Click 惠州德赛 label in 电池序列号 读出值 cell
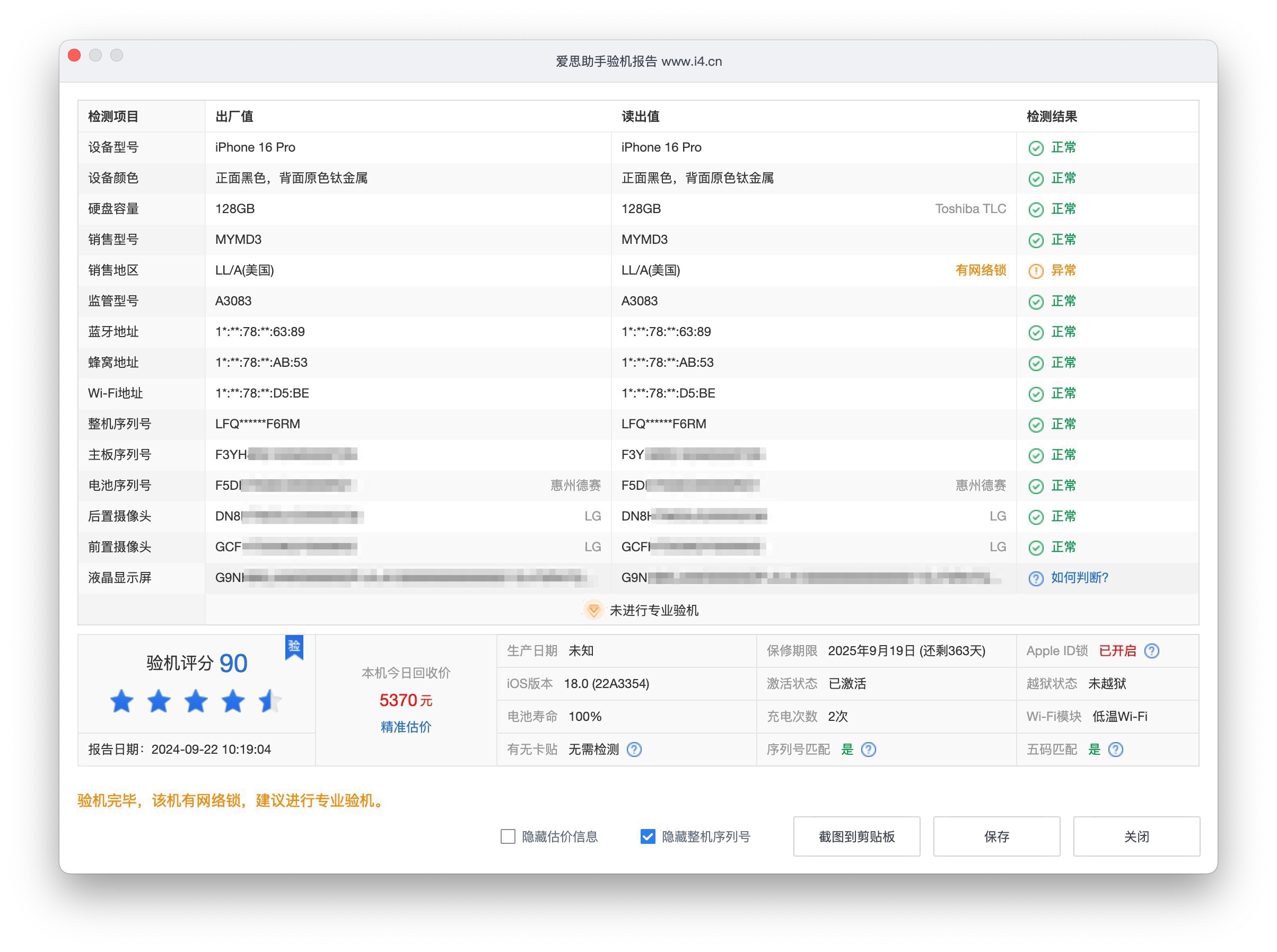This screenshot has width=1277, height=952. tap(980, 486)
